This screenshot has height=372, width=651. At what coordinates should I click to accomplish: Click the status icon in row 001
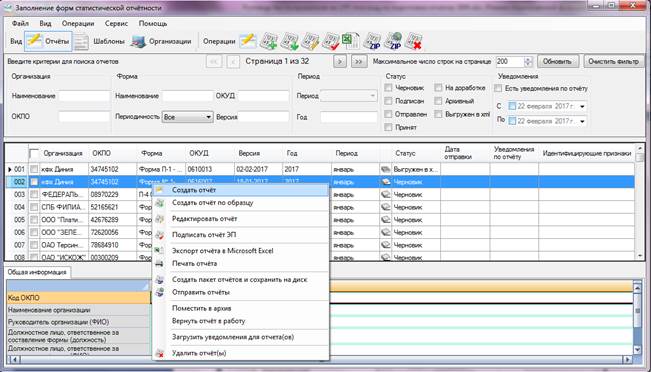click(386, 169)
